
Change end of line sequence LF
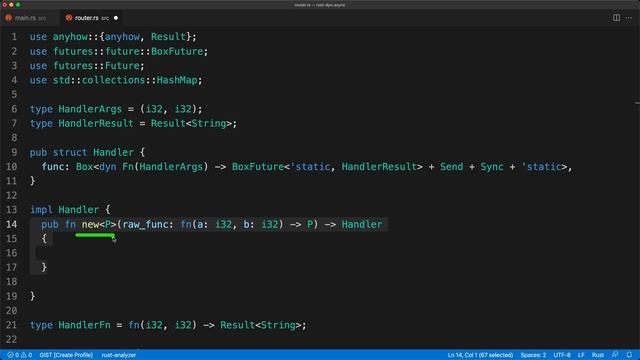pos(581,355)
